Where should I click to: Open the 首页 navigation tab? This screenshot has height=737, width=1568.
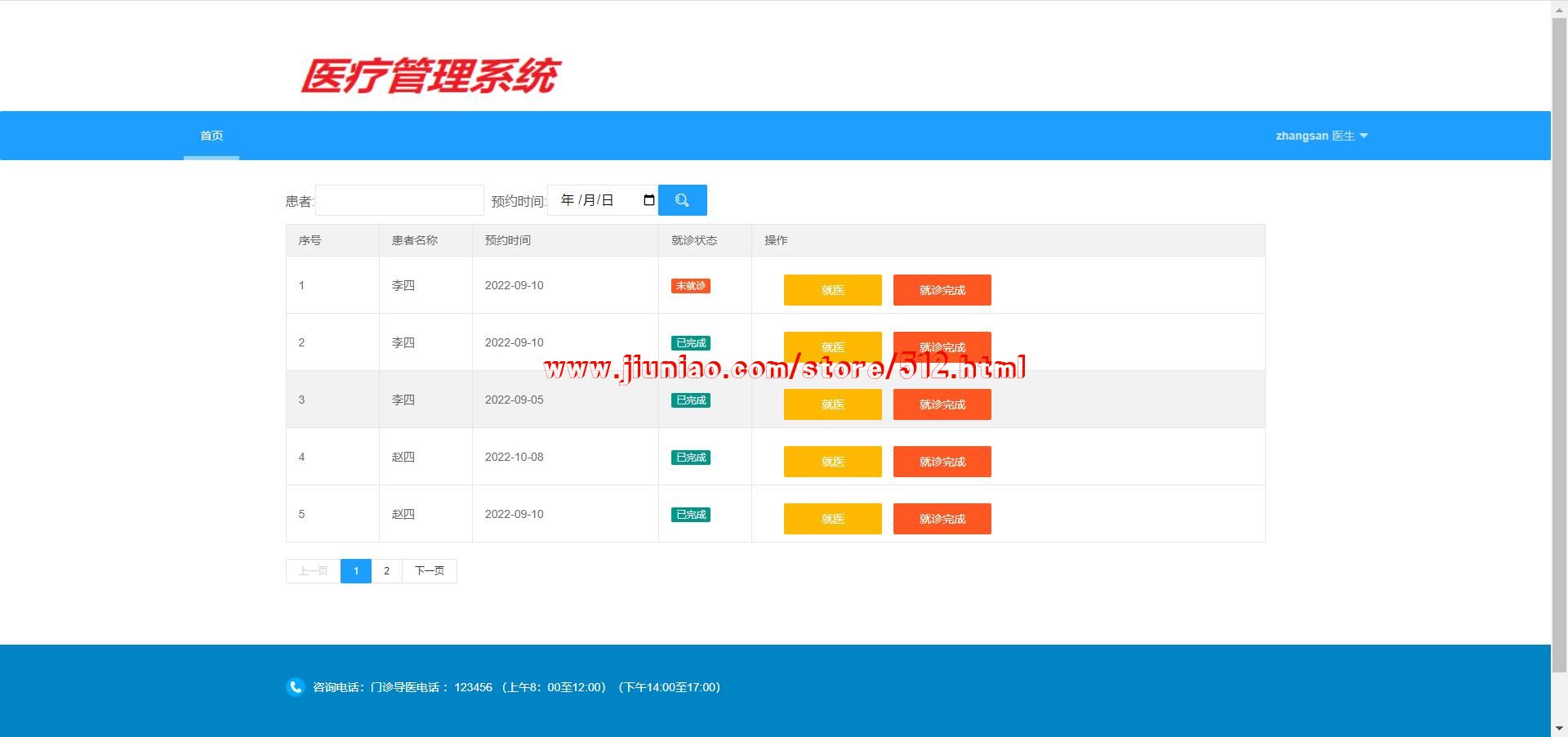(212, 136)
